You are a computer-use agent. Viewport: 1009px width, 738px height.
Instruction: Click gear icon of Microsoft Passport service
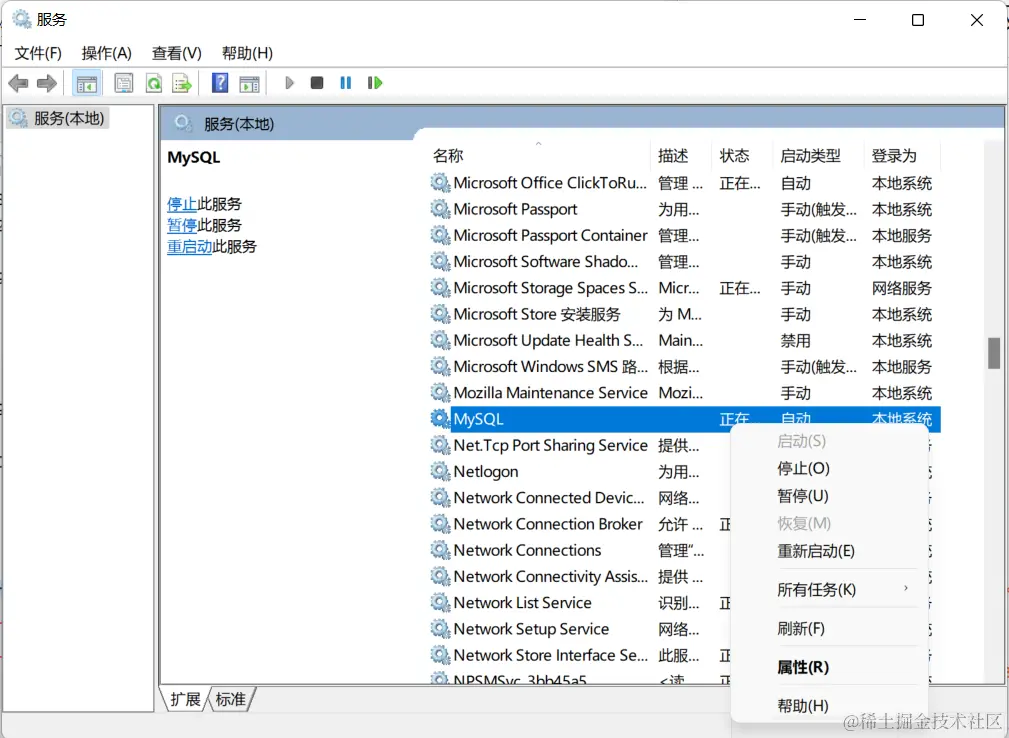pyautogui.click(x=440, y=209)
